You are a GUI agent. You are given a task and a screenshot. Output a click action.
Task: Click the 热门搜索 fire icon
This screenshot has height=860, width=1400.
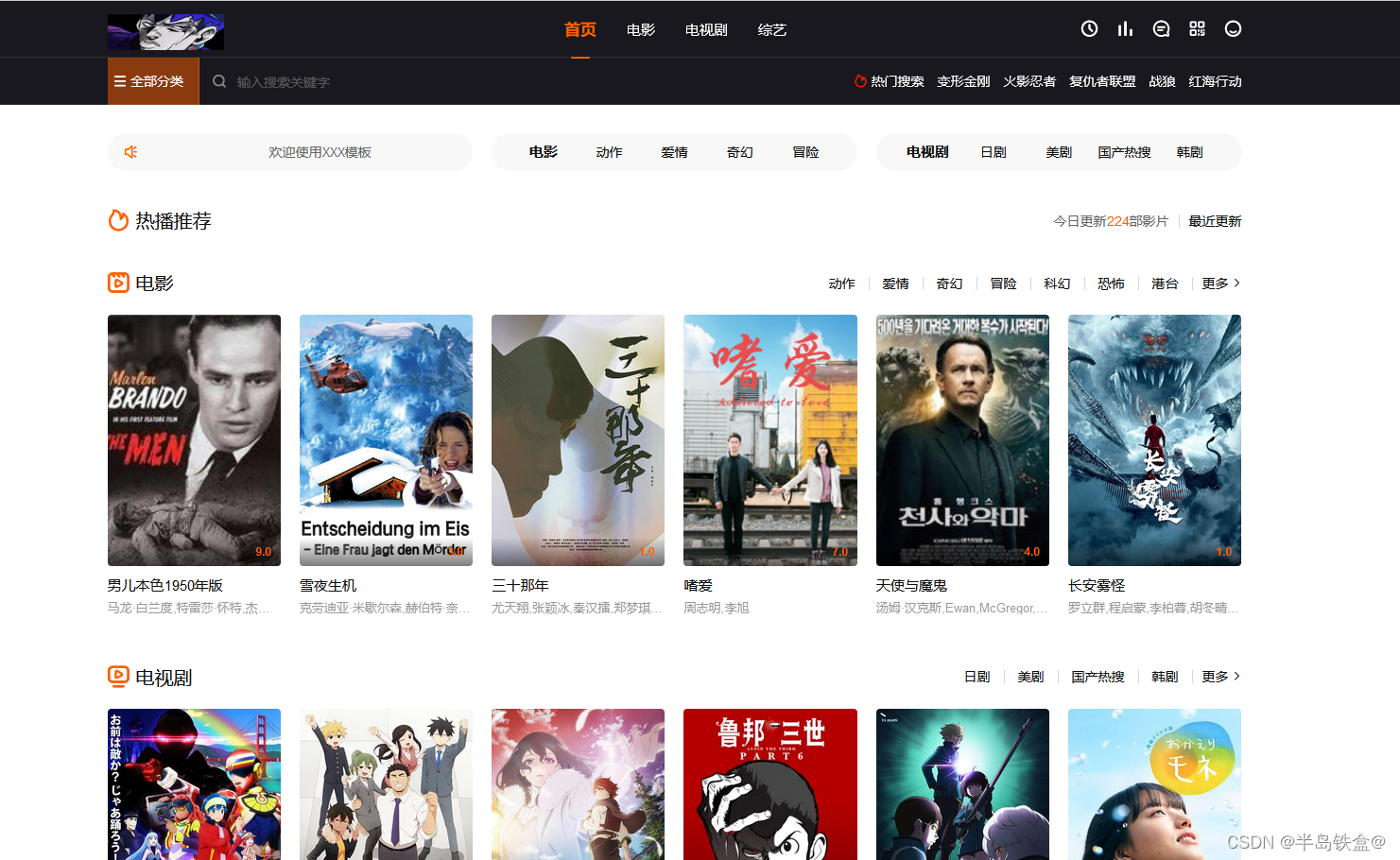(860, 81)
